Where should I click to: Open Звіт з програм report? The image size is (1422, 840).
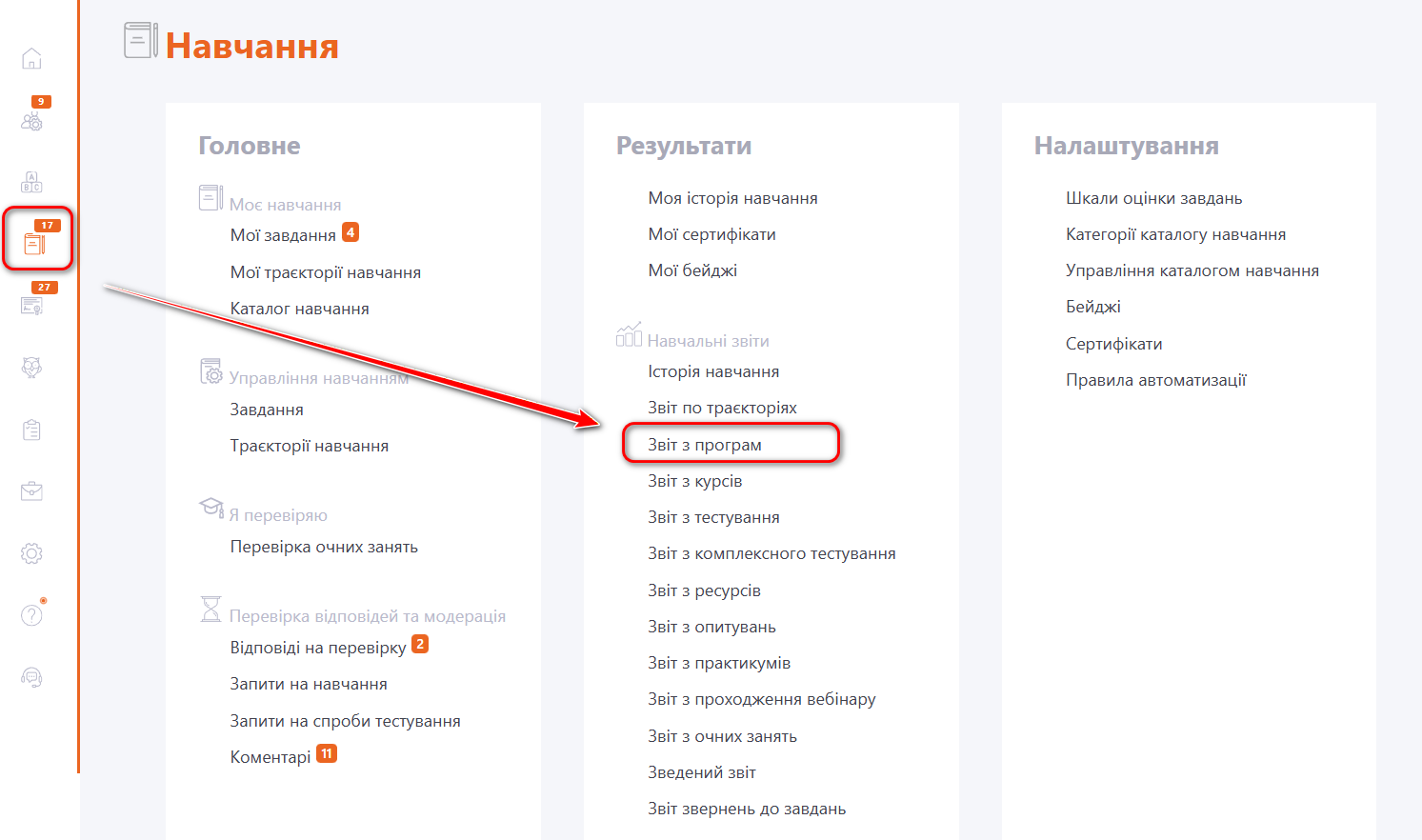(705, 445)
